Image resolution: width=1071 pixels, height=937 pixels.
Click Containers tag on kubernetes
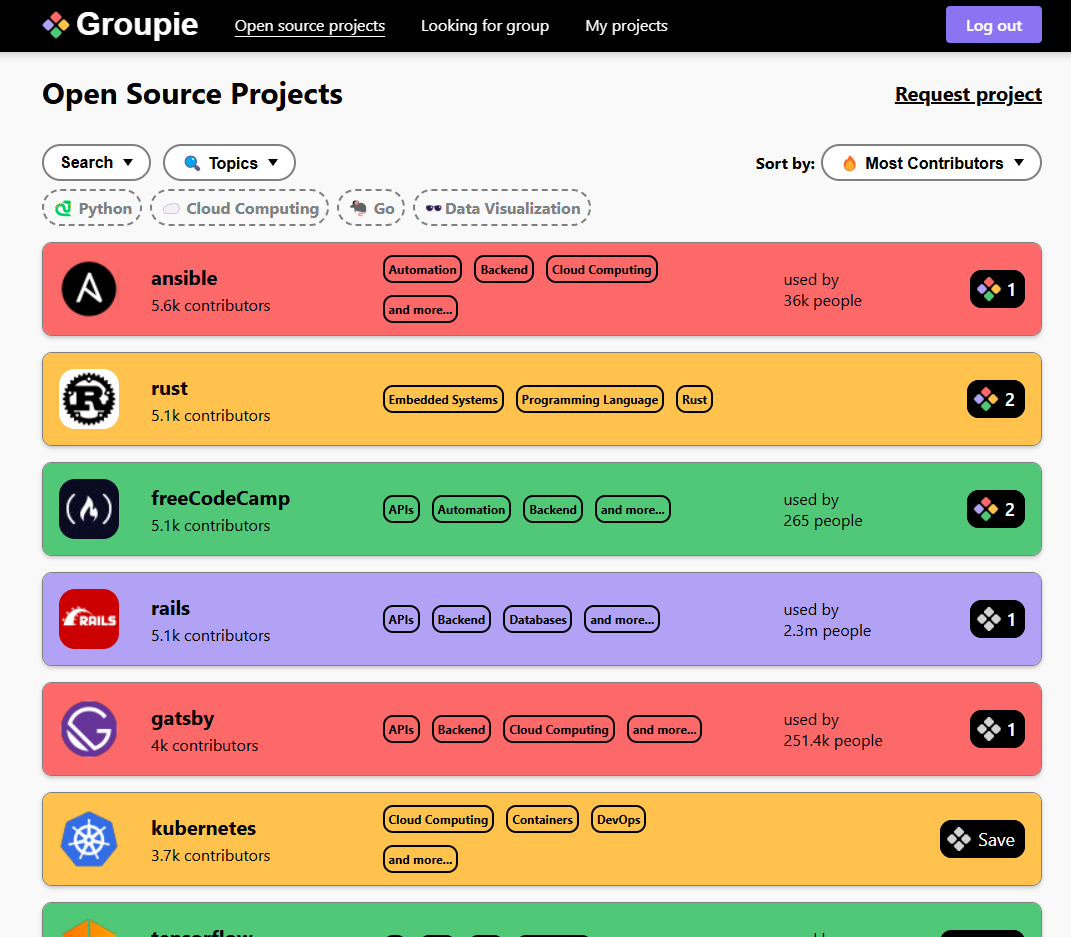coord(542,819)
